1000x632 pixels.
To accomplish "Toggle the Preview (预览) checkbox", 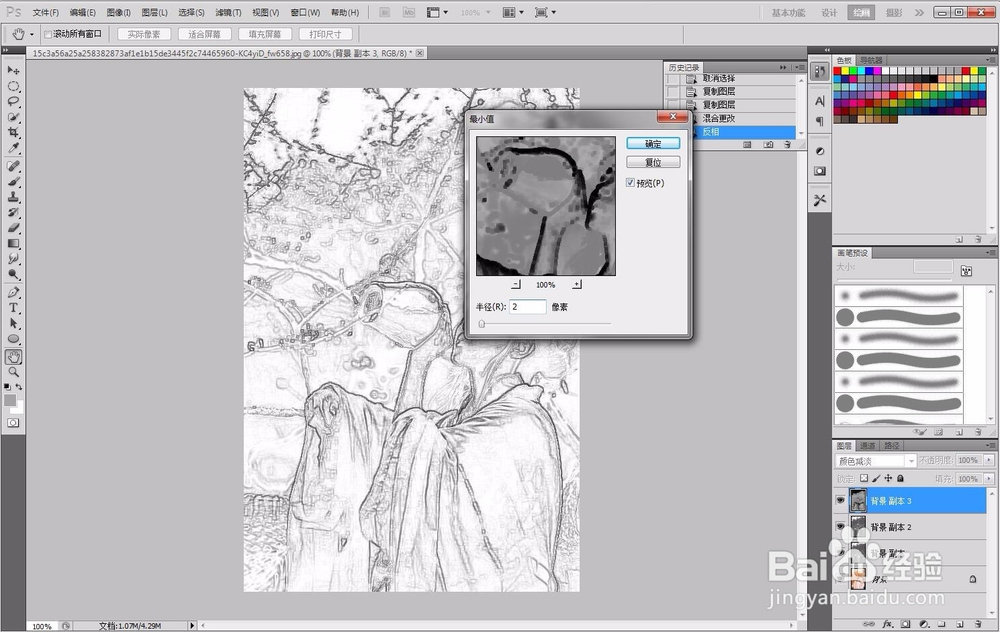I will click(630, 183).
